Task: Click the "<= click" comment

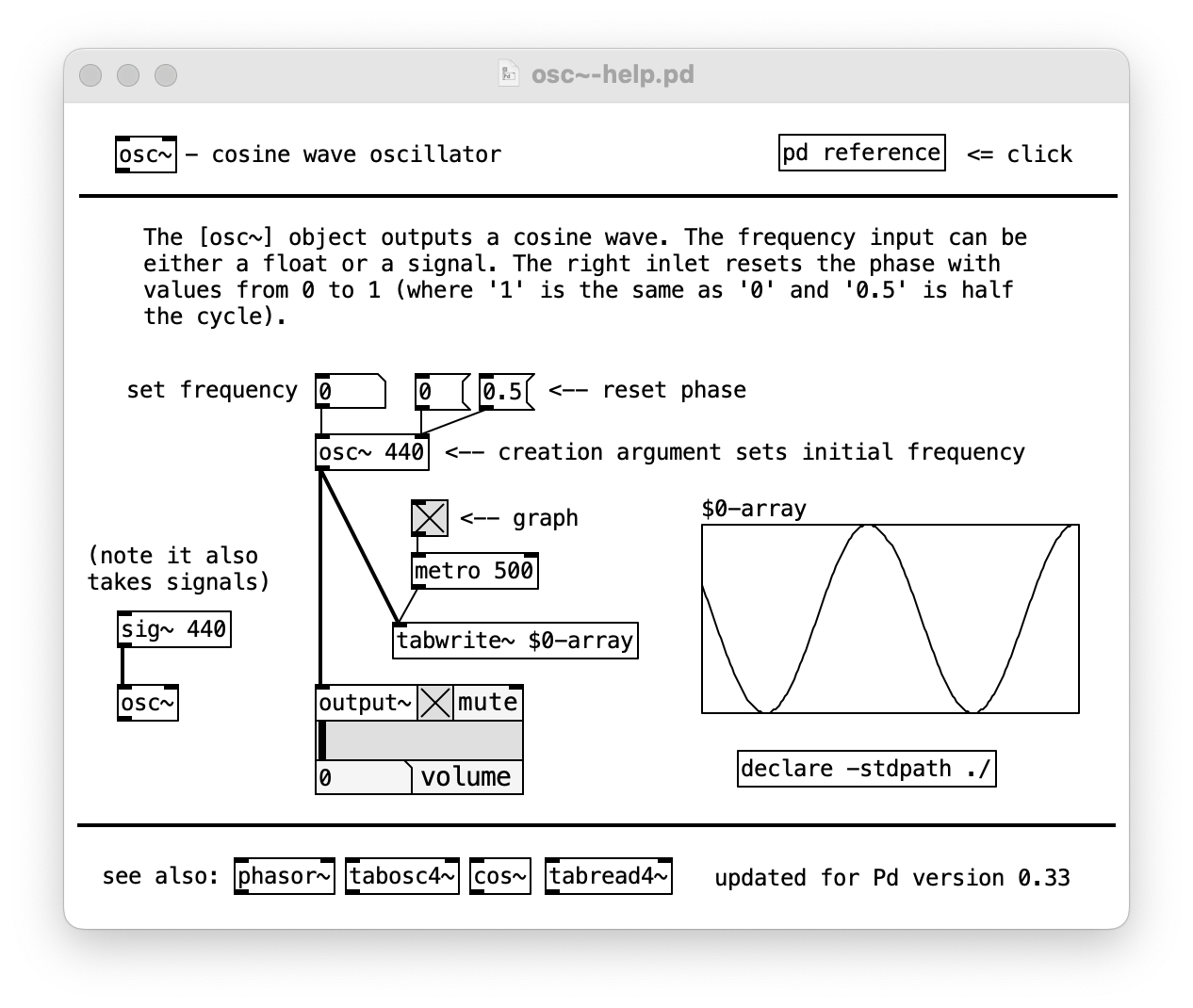Action: click(x=1020, y=154)
